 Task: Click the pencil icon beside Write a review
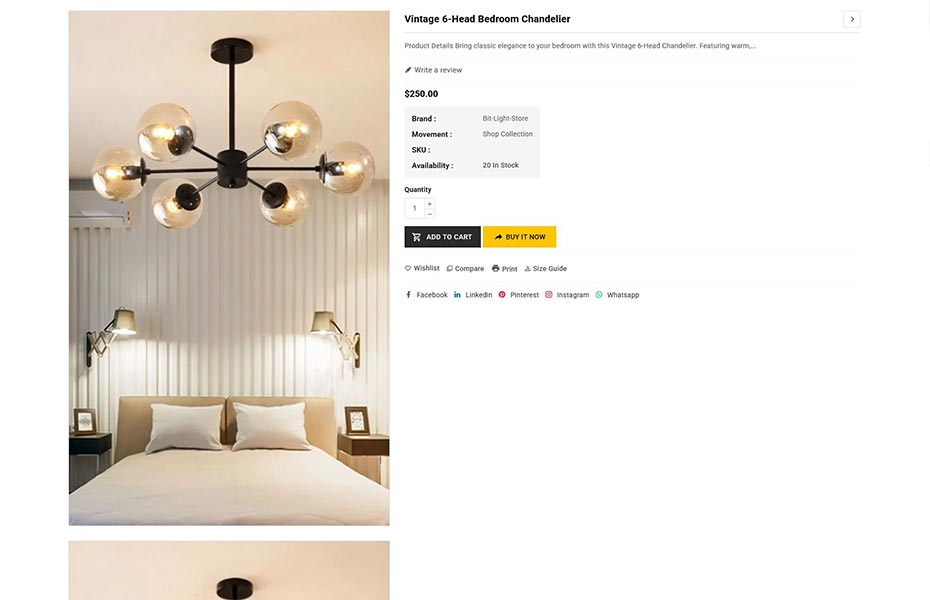[408, 70]
